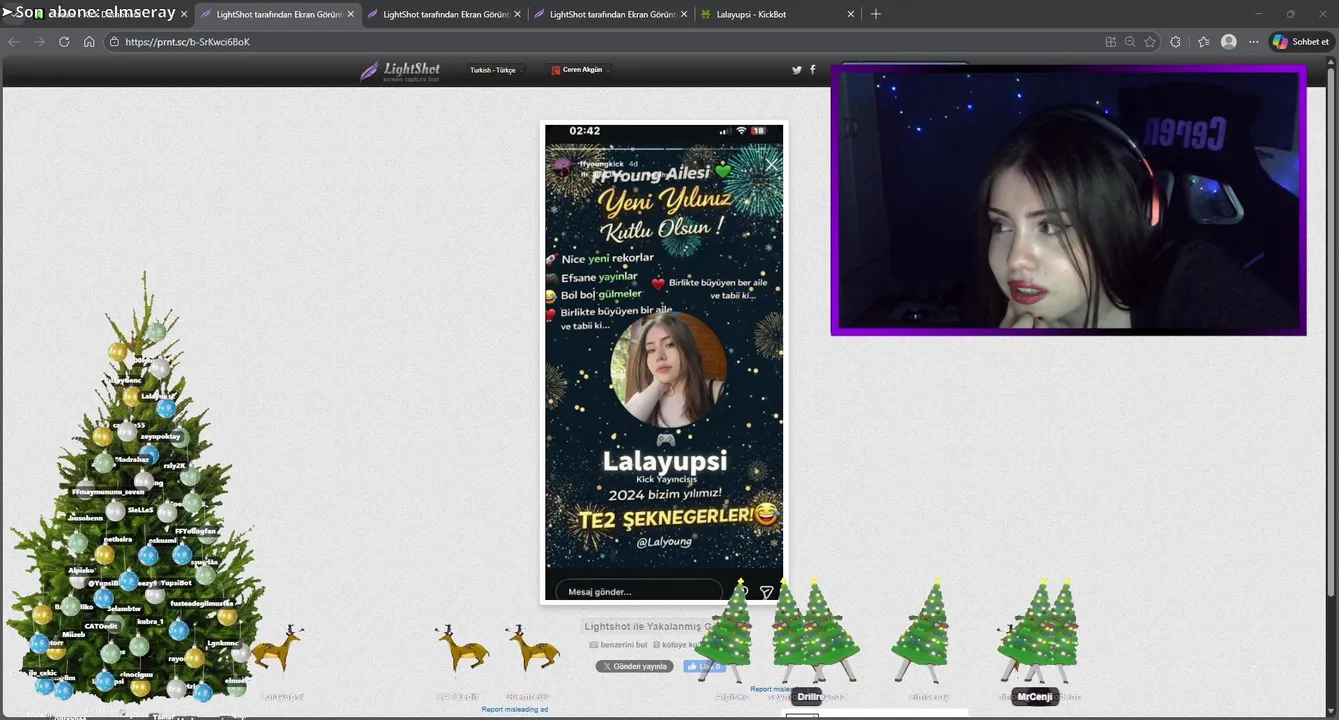Screen dimensions: 1339x720
Task: Open a new browser tab
Action: [876, 14]
